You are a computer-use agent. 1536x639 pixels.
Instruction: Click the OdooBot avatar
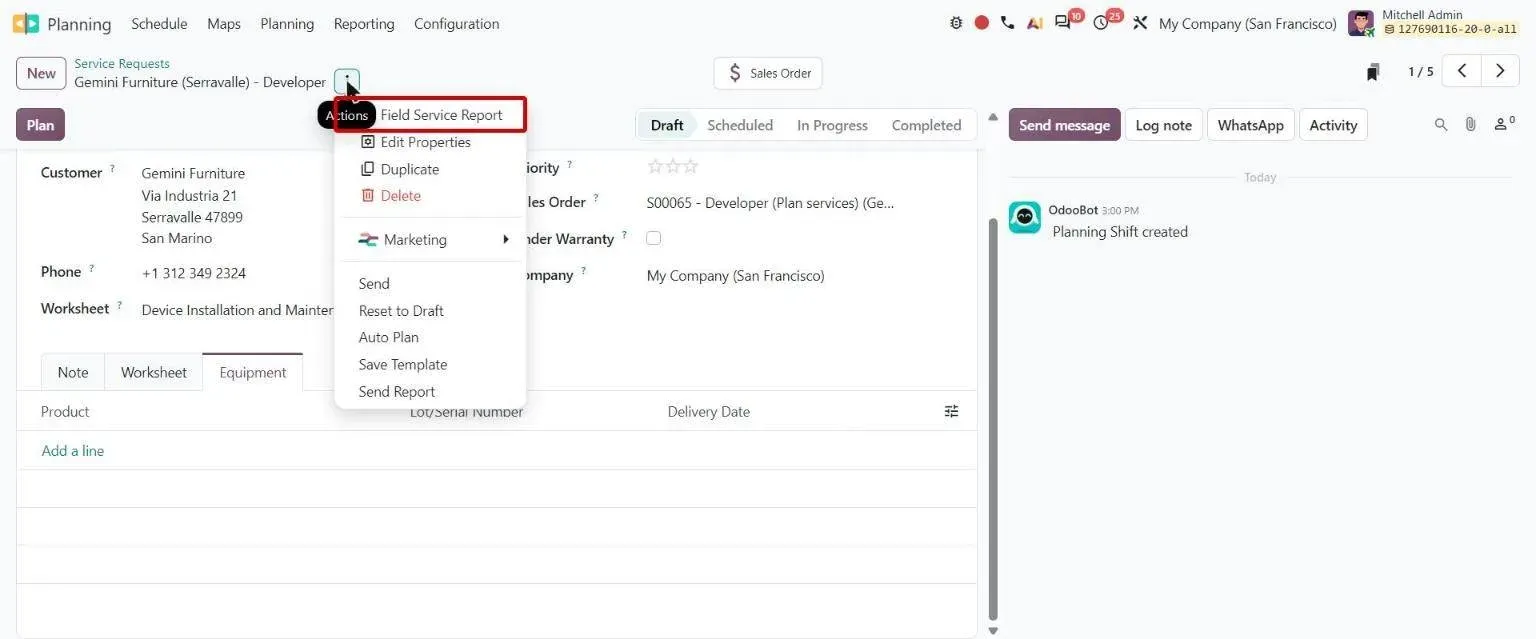tap(1024, 217)
